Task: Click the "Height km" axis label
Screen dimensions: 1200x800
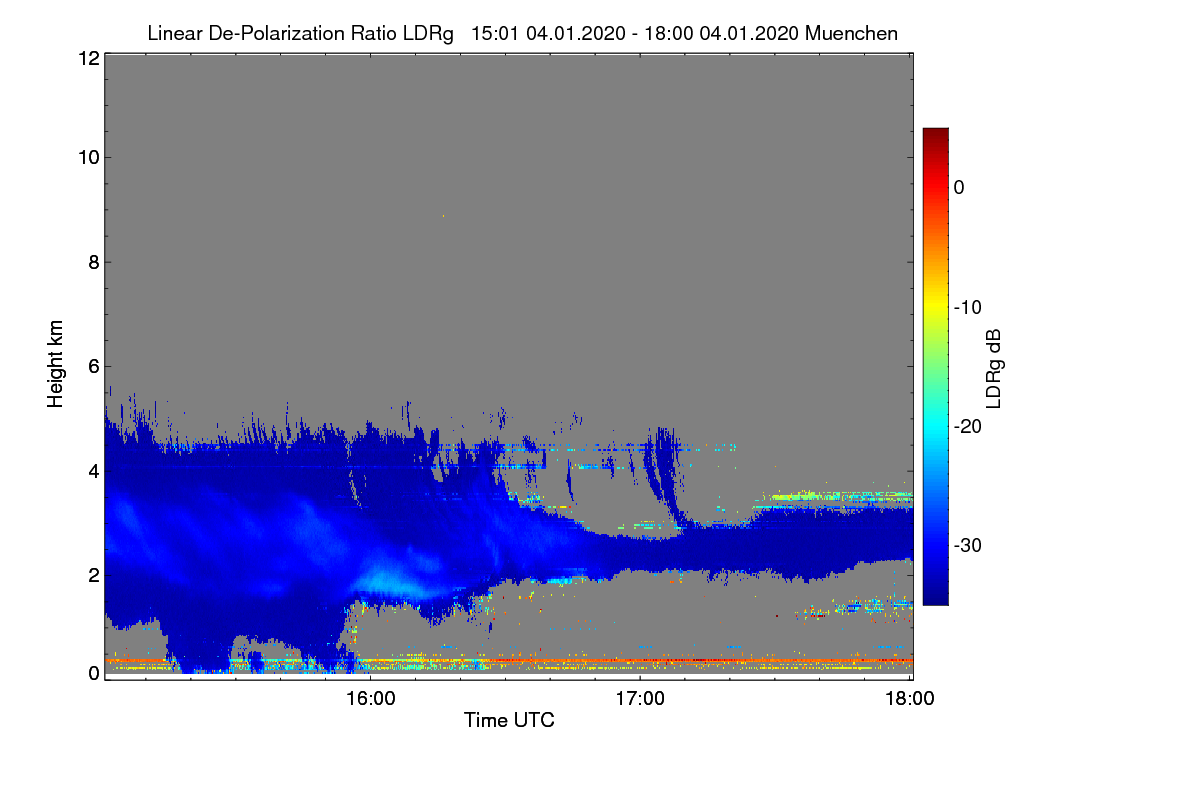Action: [x=56, y=365]
